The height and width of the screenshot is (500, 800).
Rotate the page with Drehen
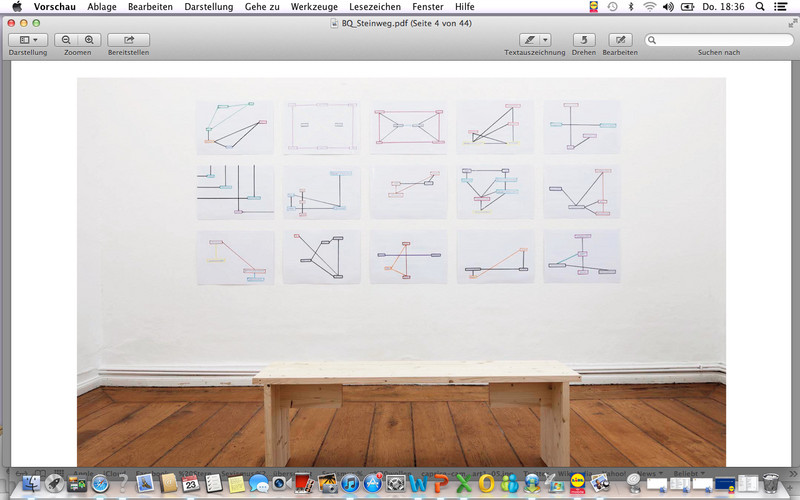584,40
